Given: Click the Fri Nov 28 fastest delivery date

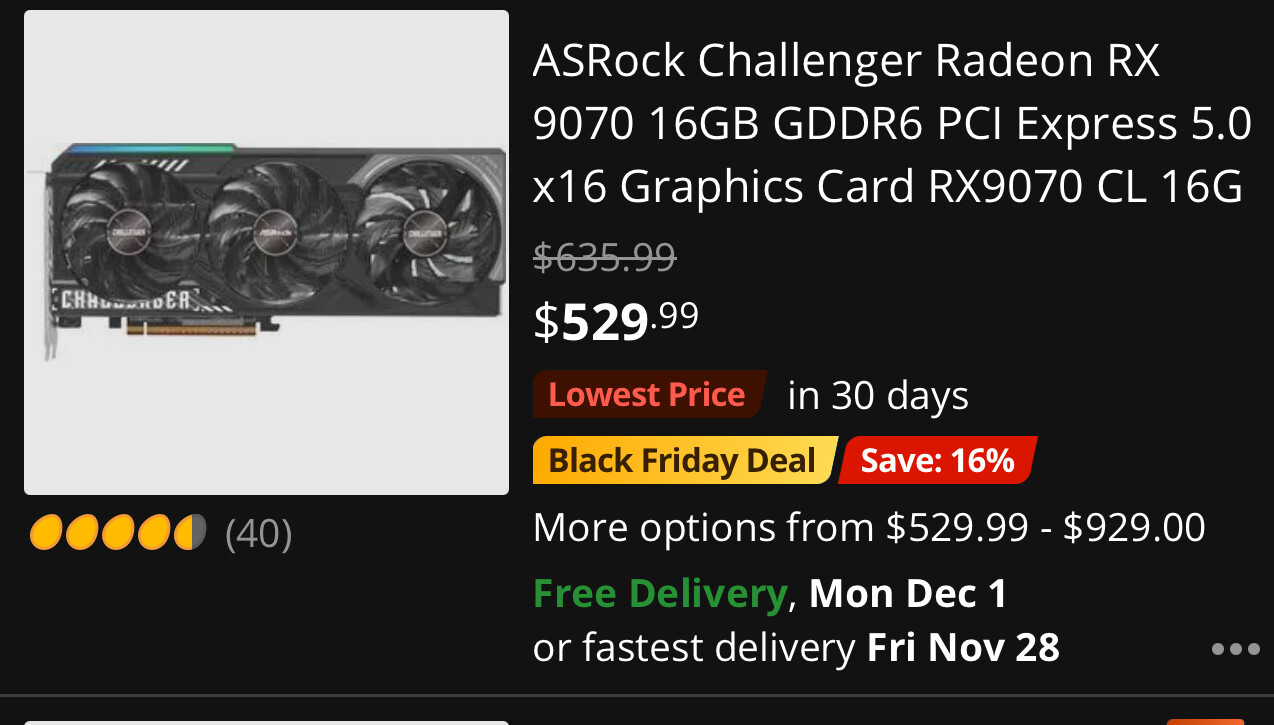Looking at the screenshot, I should (962, 648).
